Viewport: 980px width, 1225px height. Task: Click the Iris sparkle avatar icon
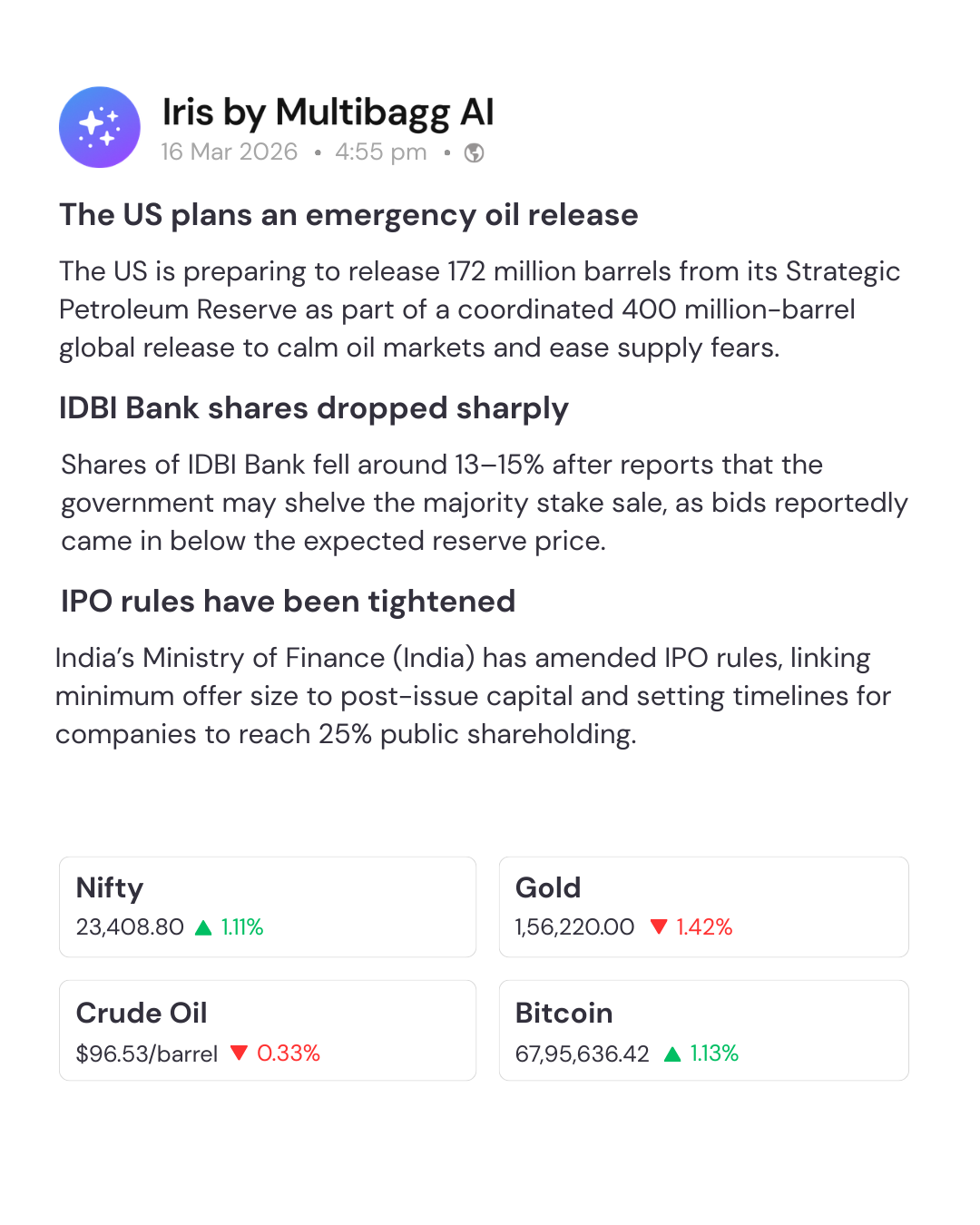point(100,127)
